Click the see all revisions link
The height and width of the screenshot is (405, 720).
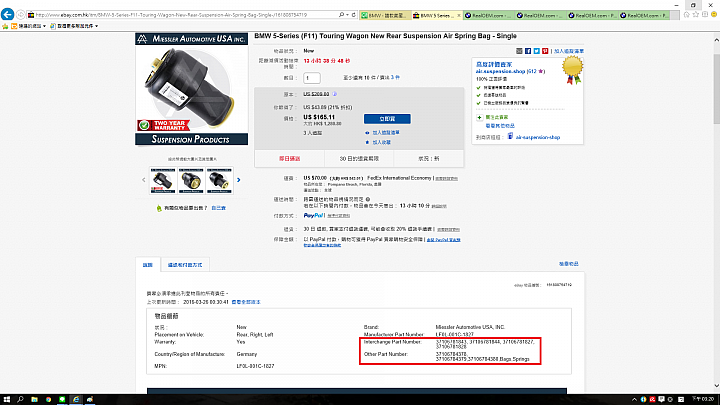point(246,302)
